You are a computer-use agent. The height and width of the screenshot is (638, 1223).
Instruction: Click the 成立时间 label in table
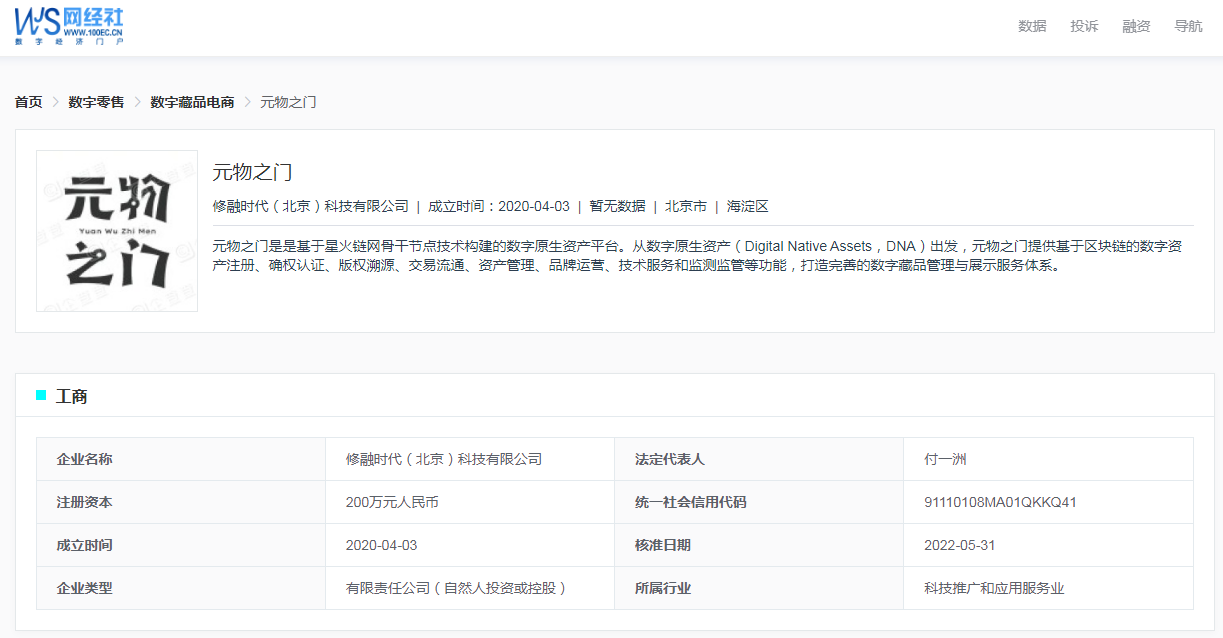coord(85,545)
